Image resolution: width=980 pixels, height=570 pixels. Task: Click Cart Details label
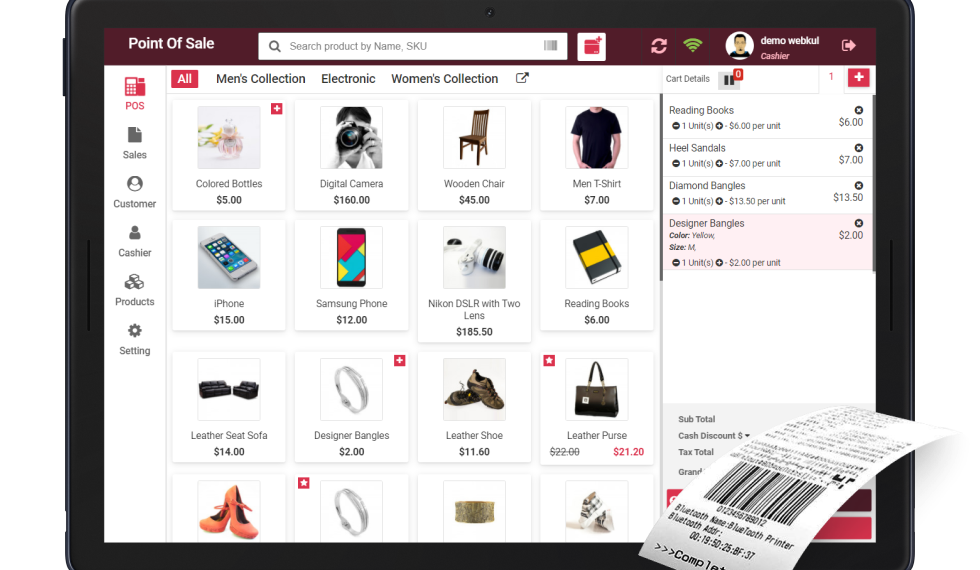[x=688, y=79]
